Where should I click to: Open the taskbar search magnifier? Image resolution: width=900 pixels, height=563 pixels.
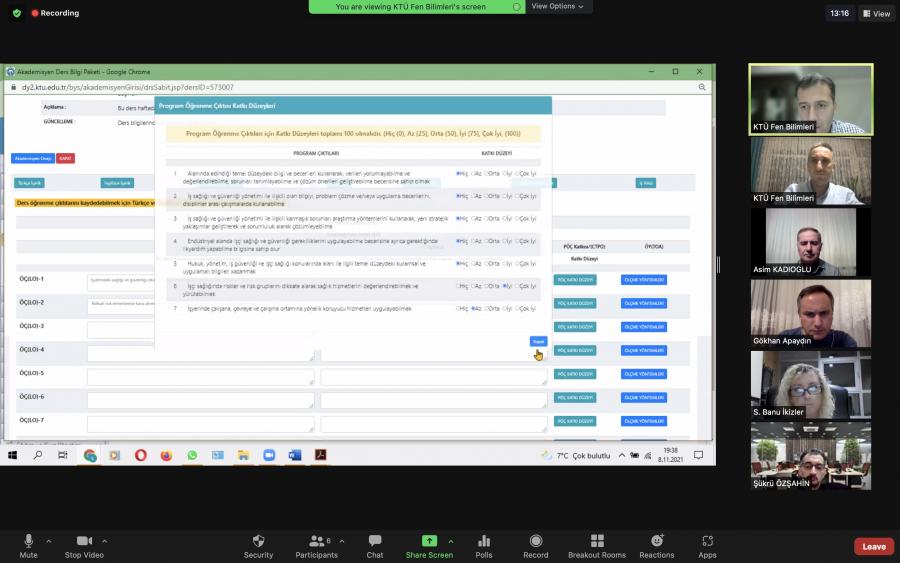38,455
